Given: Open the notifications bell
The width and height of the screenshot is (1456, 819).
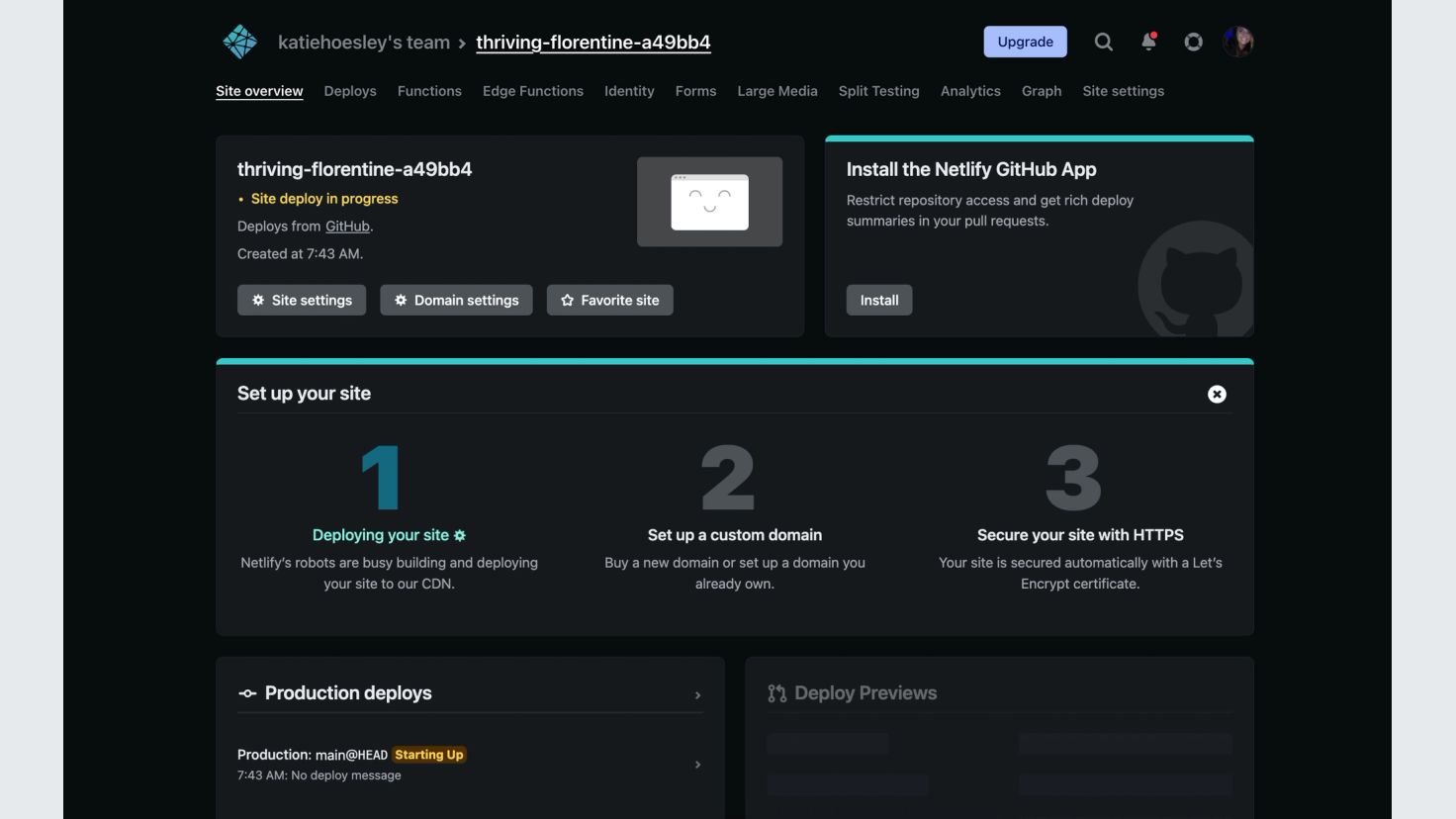Looking at the screenshot, I should click(x=1148, y=42).
